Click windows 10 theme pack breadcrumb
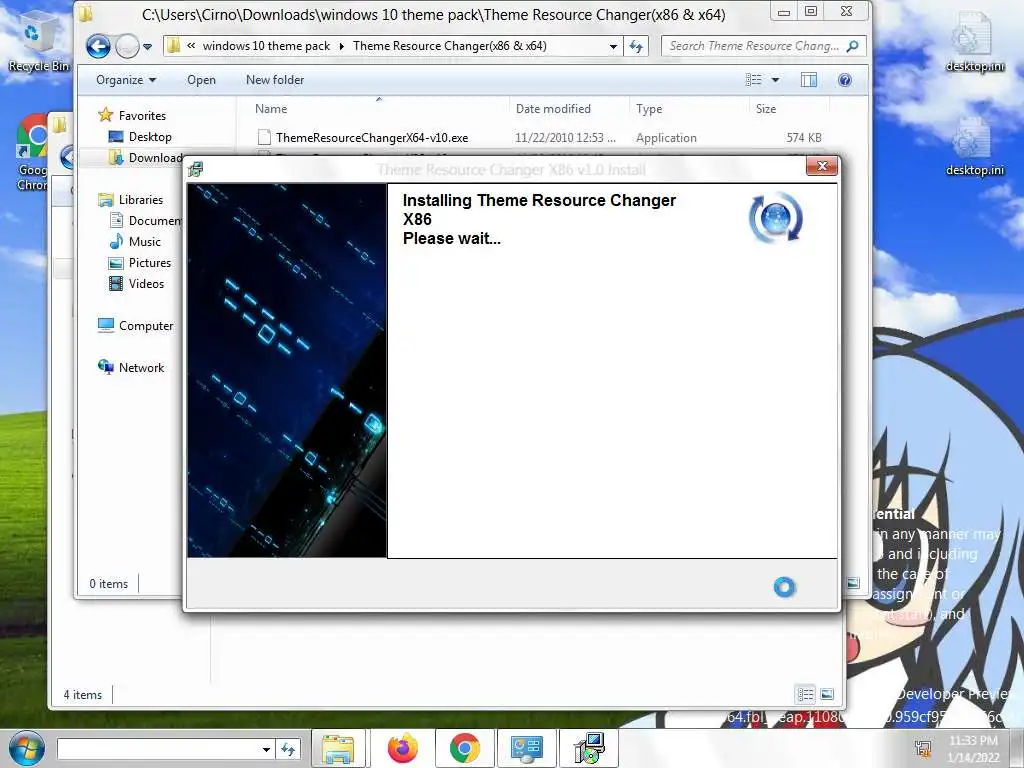Image resolution: width=1024 pixels, height=768 pixels. [266, 46]
